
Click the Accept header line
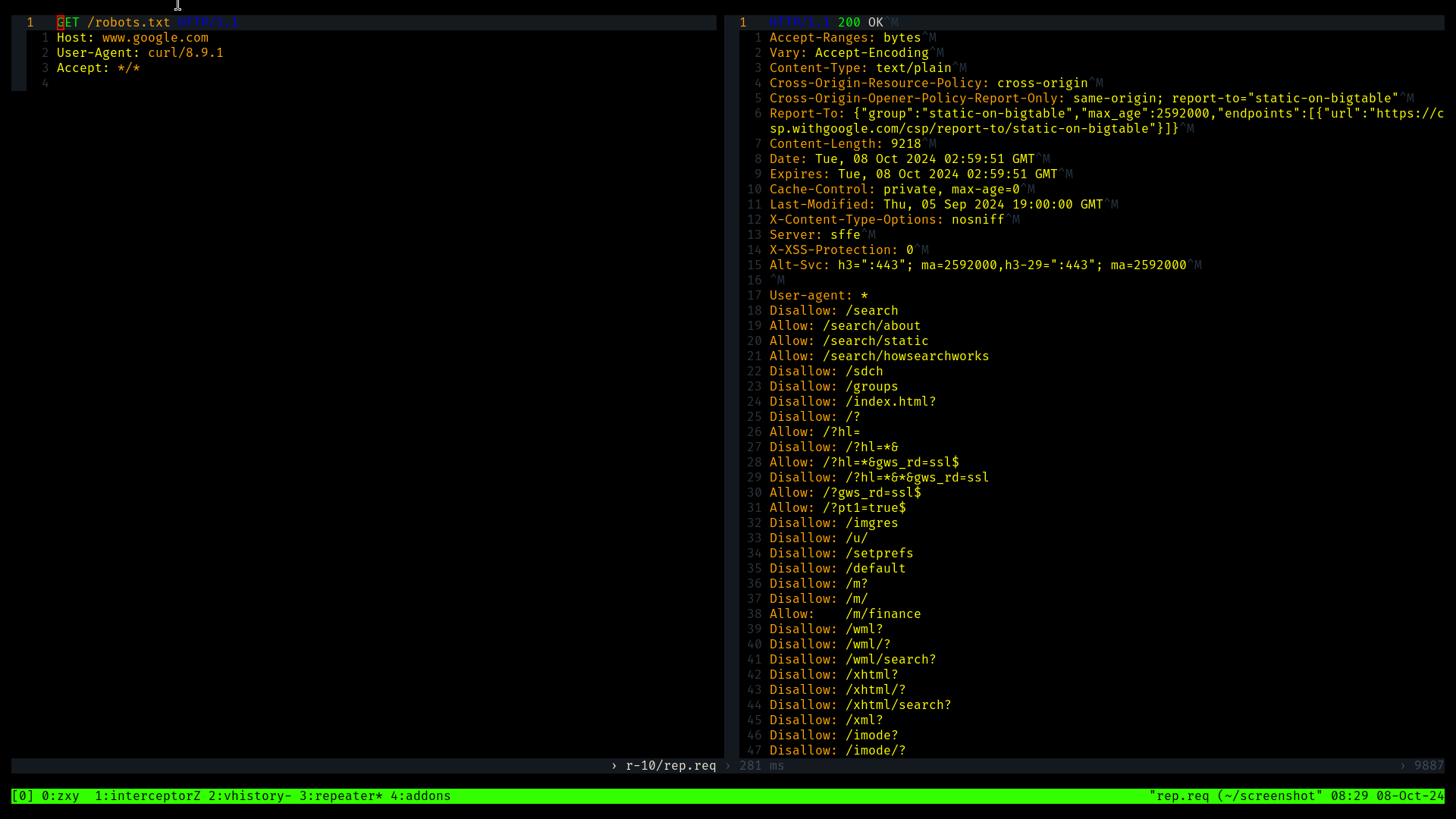tap(98, 68)
